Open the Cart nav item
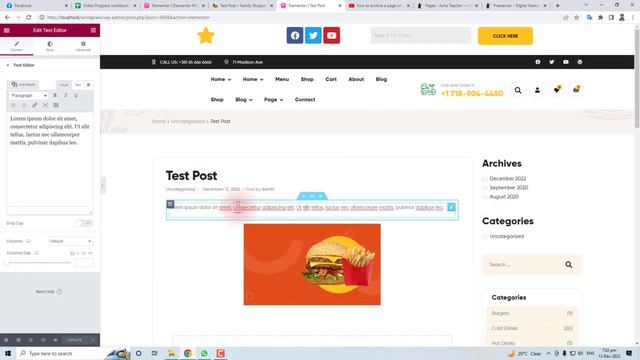The height and width of the screenshot is (360, 640). coord(331,79)
